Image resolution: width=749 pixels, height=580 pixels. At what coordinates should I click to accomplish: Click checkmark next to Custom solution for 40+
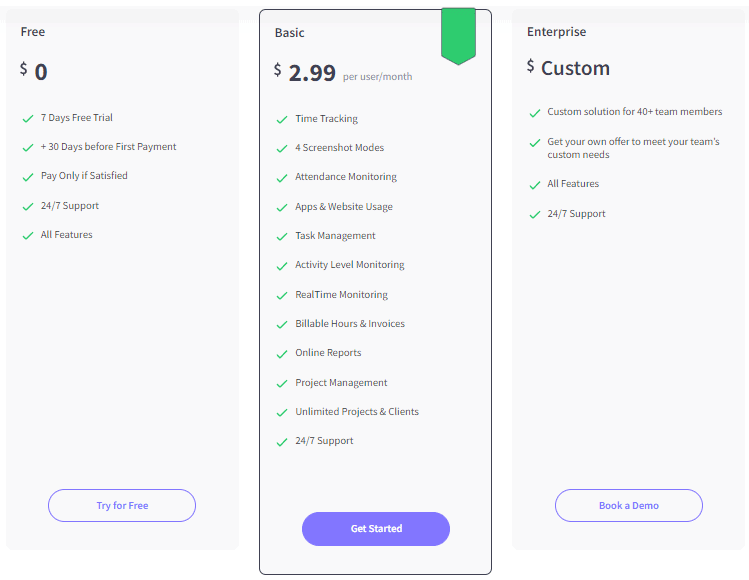(x=535, y=113)
